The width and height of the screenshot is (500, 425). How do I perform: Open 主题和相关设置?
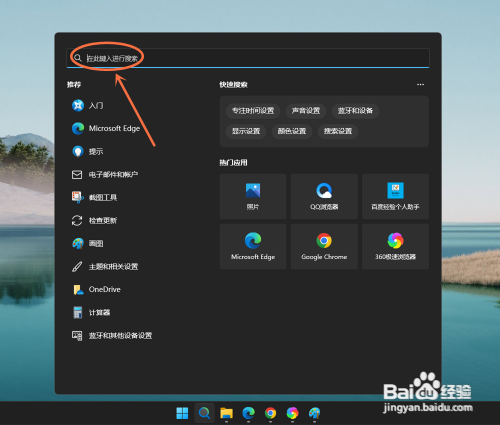pos(105,266)
